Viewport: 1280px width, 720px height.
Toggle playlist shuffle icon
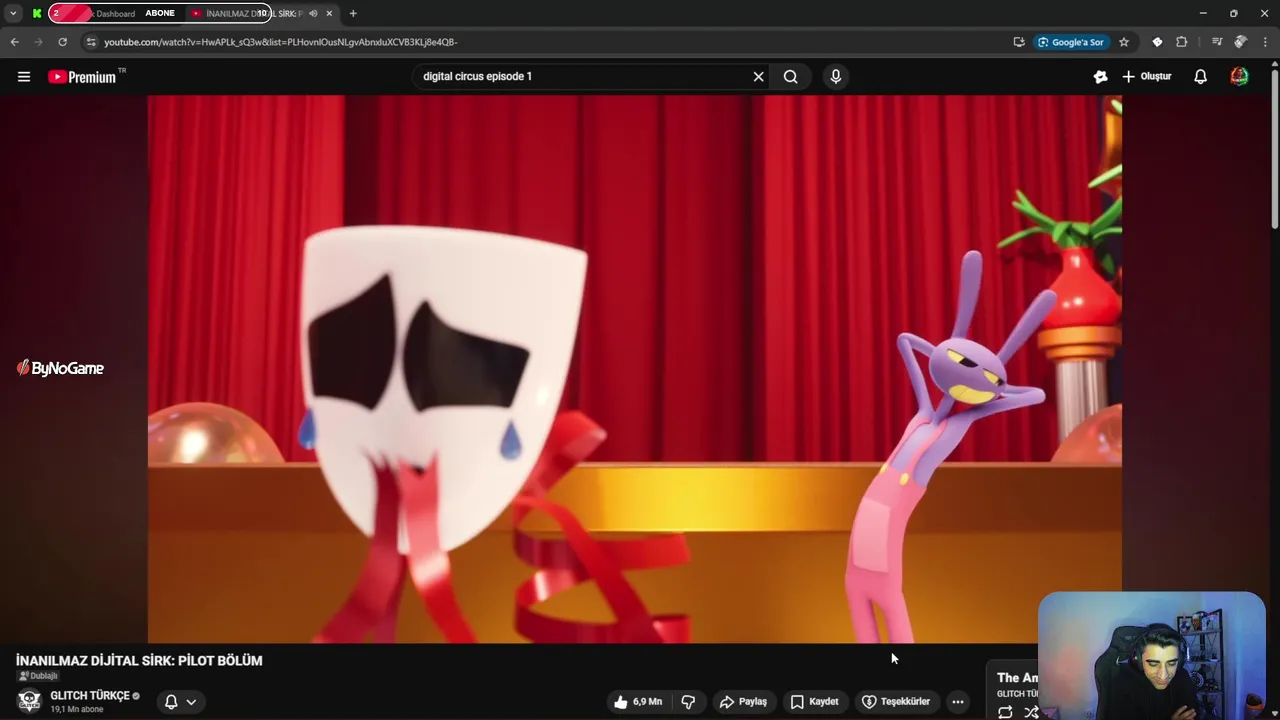[1031, 712]
